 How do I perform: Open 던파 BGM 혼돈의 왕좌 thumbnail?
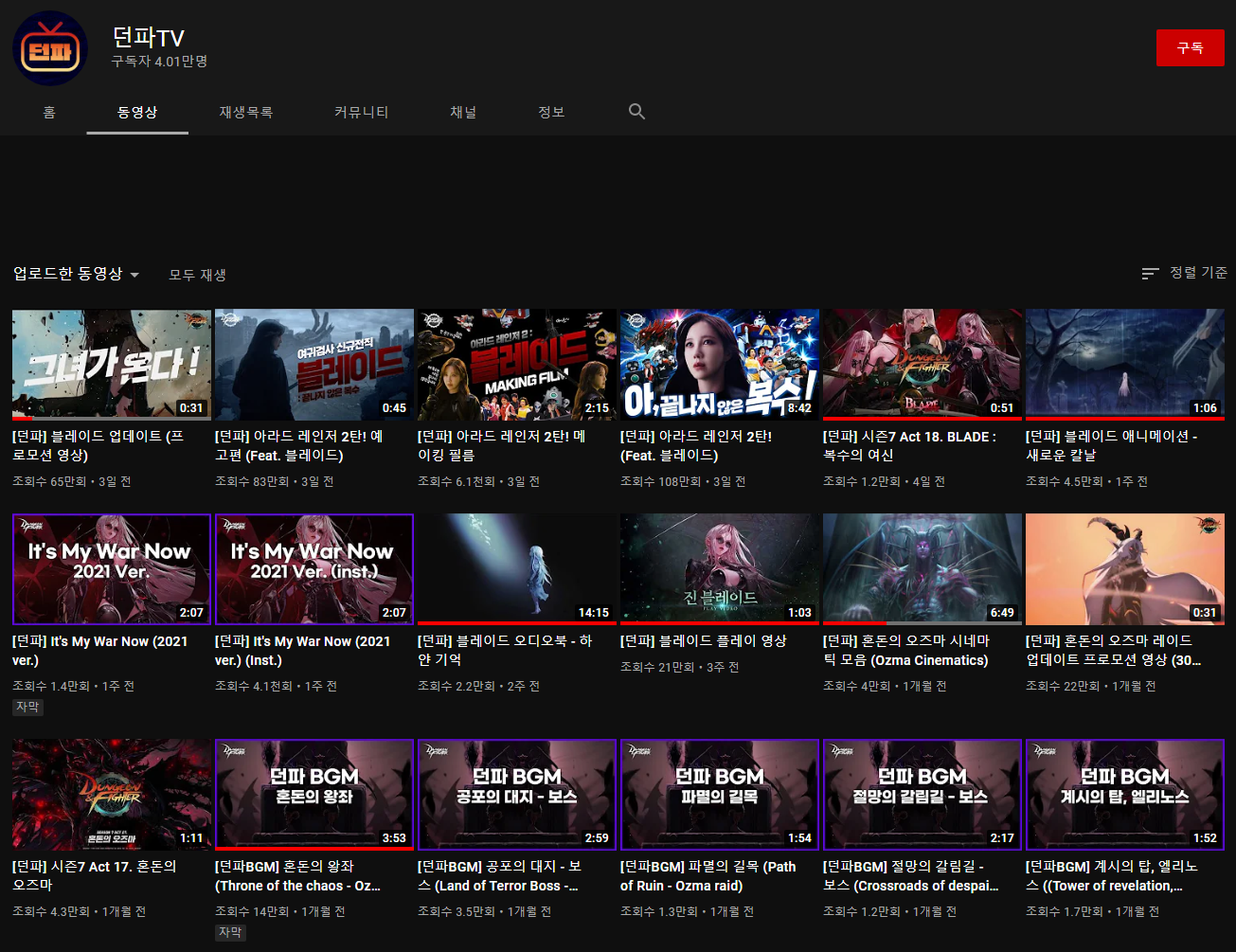pyautogui.click(x=314, y=795)
